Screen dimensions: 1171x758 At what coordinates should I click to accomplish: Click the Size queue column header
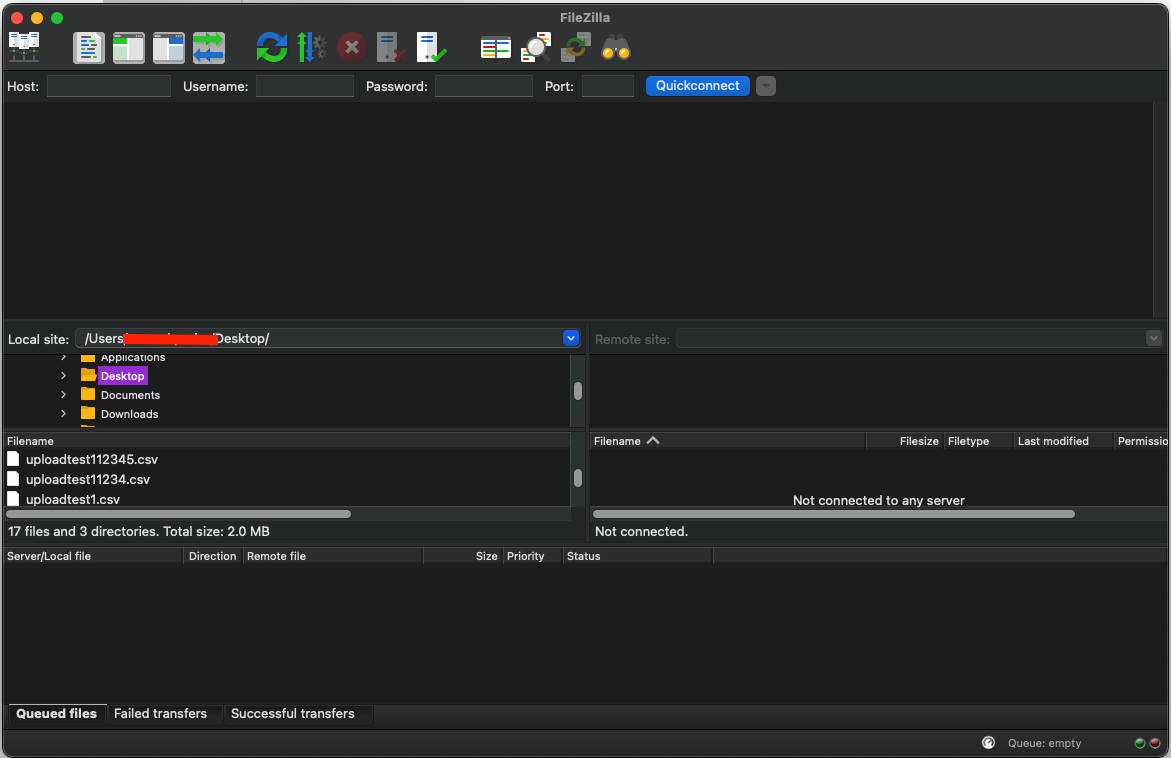(463, 556)
